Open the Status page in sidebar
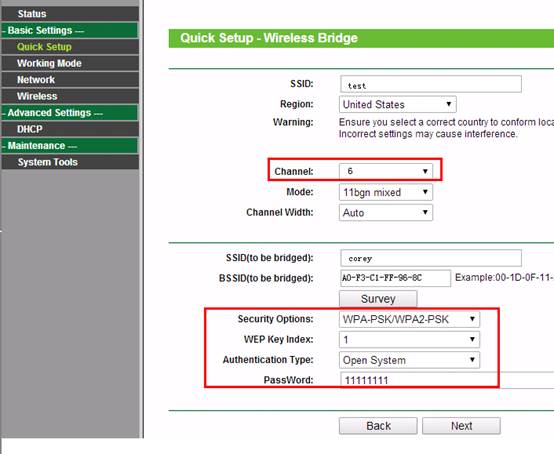 click(x=70, y=14)
